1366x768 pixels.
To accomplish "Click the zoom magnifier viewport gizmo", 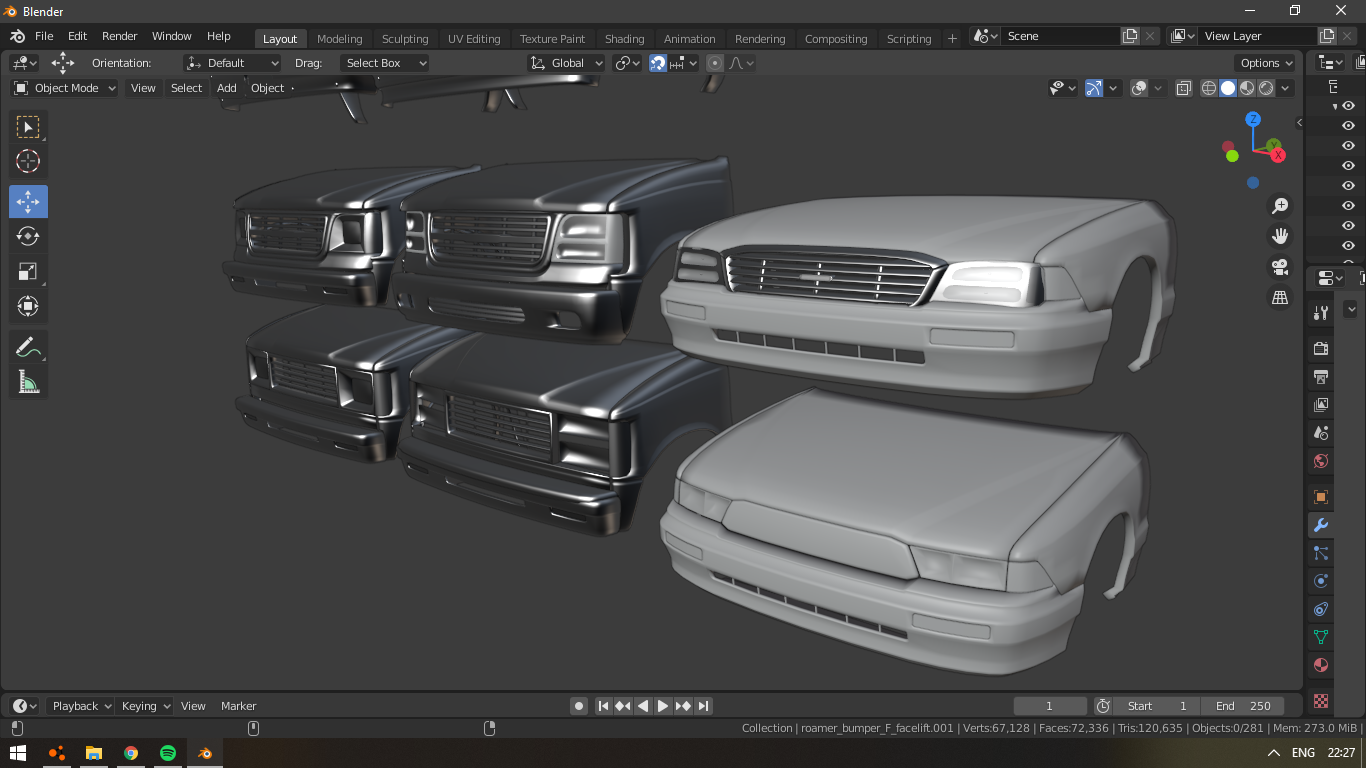I will click(1279, 206).
